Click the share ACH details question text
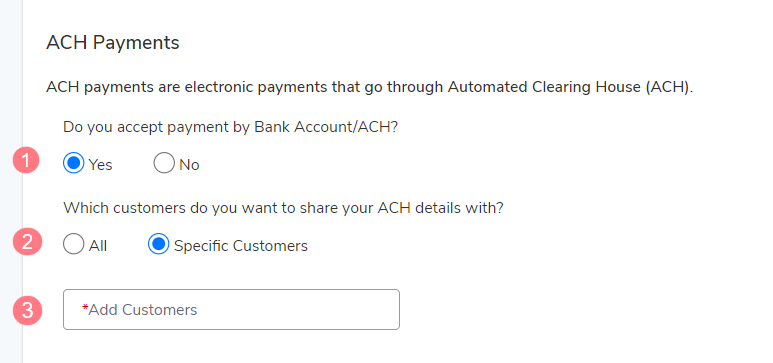The height and width of the screenshot is (363, 773). (x=283, y=208)
